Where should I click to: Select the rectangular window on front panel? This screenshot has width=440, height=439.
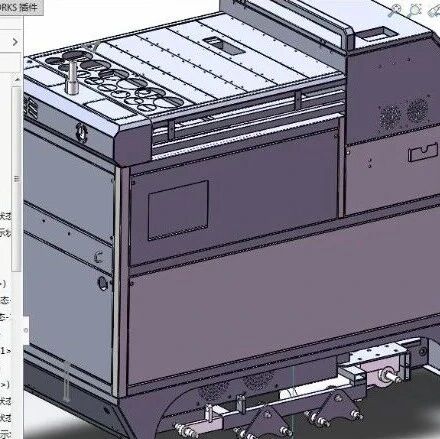(178, 211)
